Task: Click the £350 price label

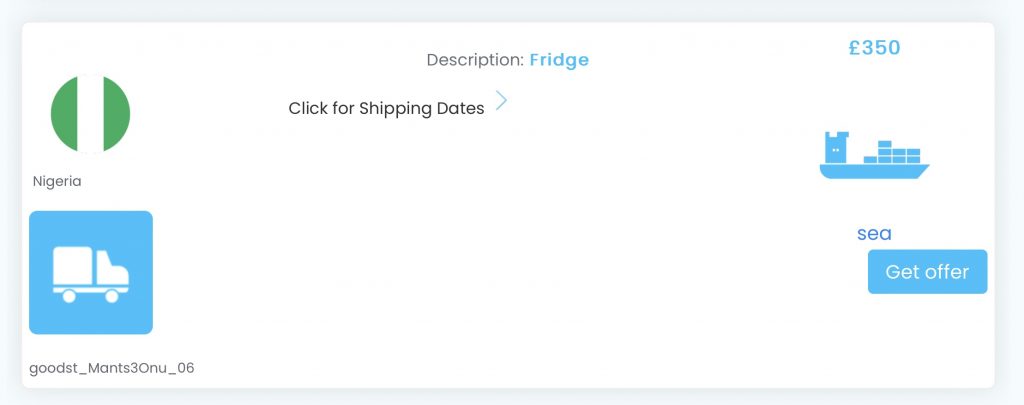Action: (874, 48)
